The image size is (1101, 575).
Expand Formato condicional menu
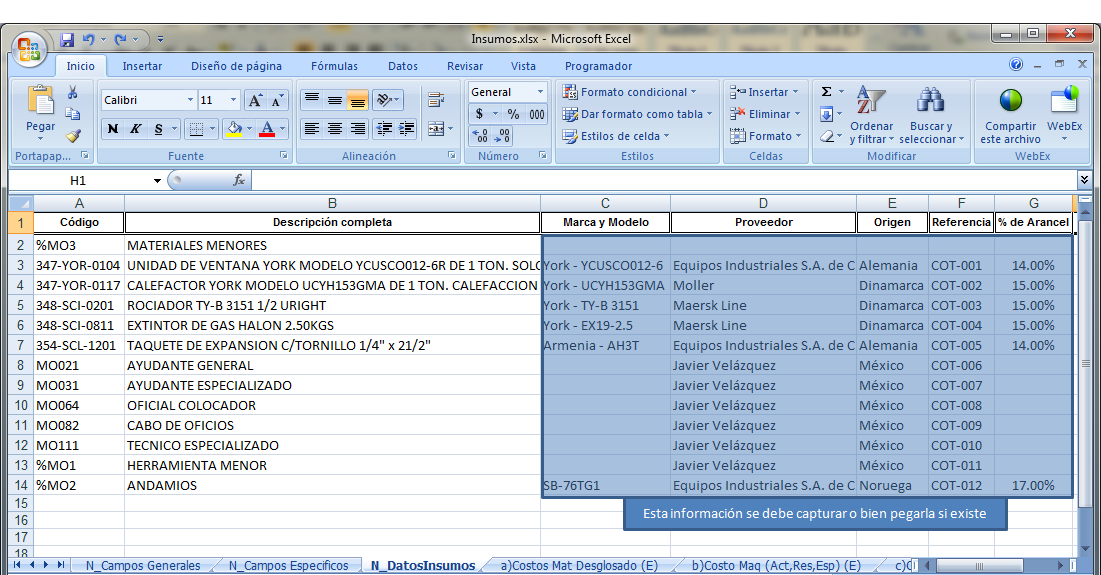point(629,92)
